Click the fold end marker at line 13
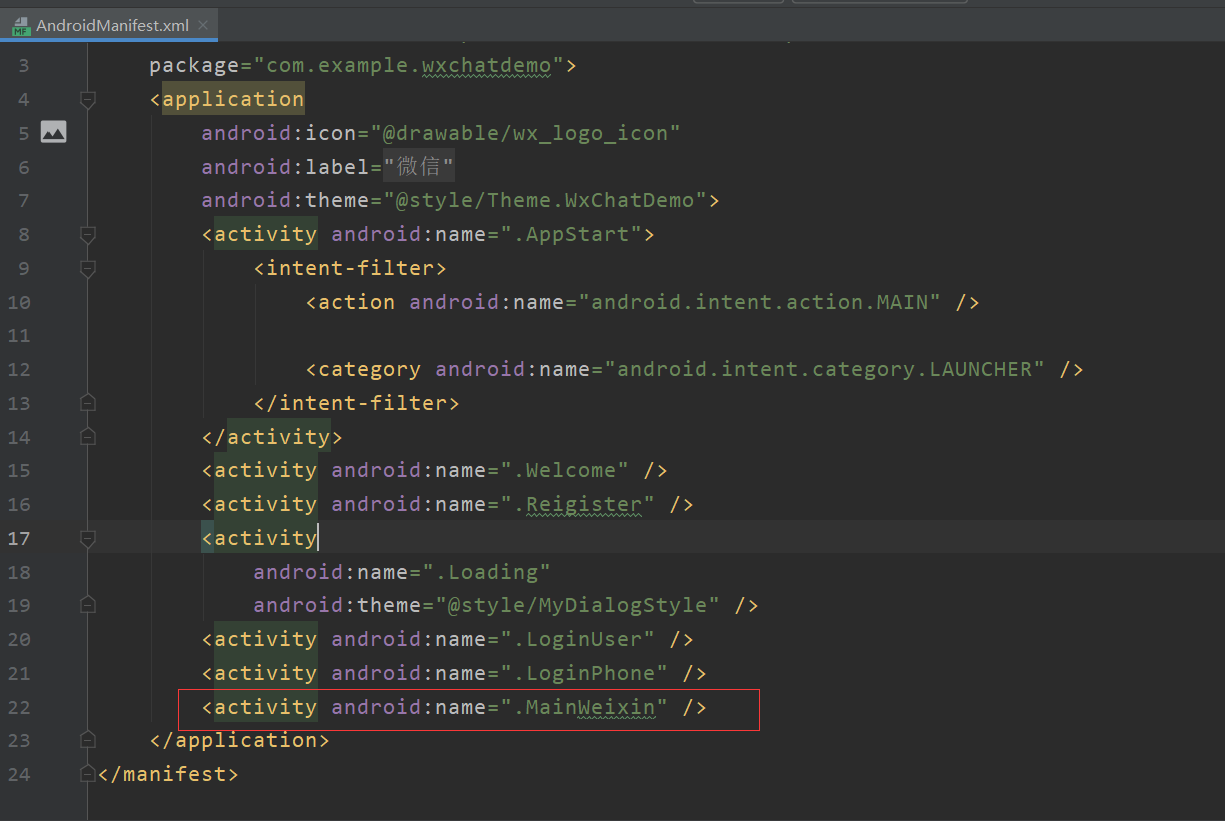The image size is (1225, 821). pos(87,403)
